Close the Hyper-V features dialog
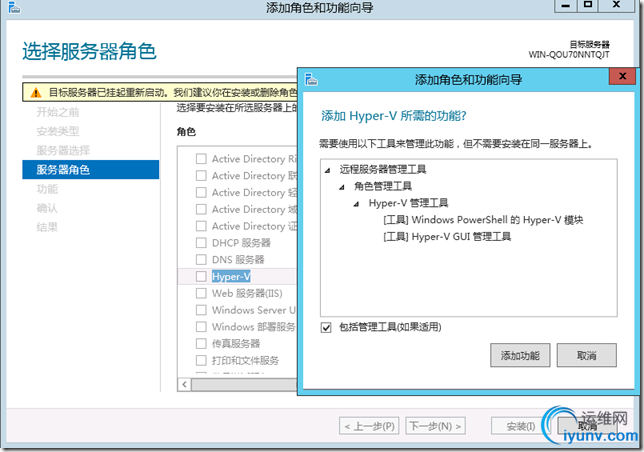This screenshot has width=644, height=452. [x=622, y=76]
